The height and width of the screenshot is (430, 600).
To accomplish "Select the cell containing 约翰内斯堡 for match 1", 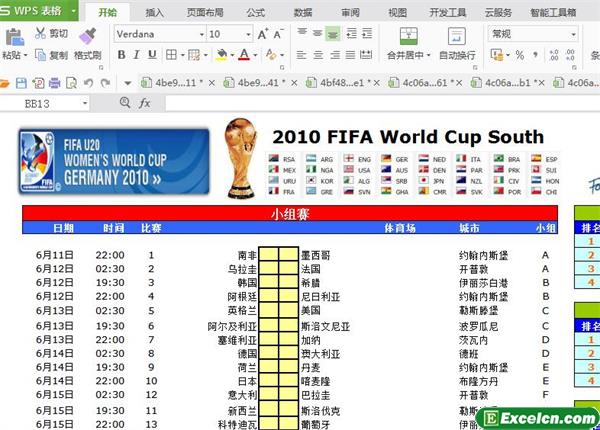I will pyautogui.click(x=484, y=255).
